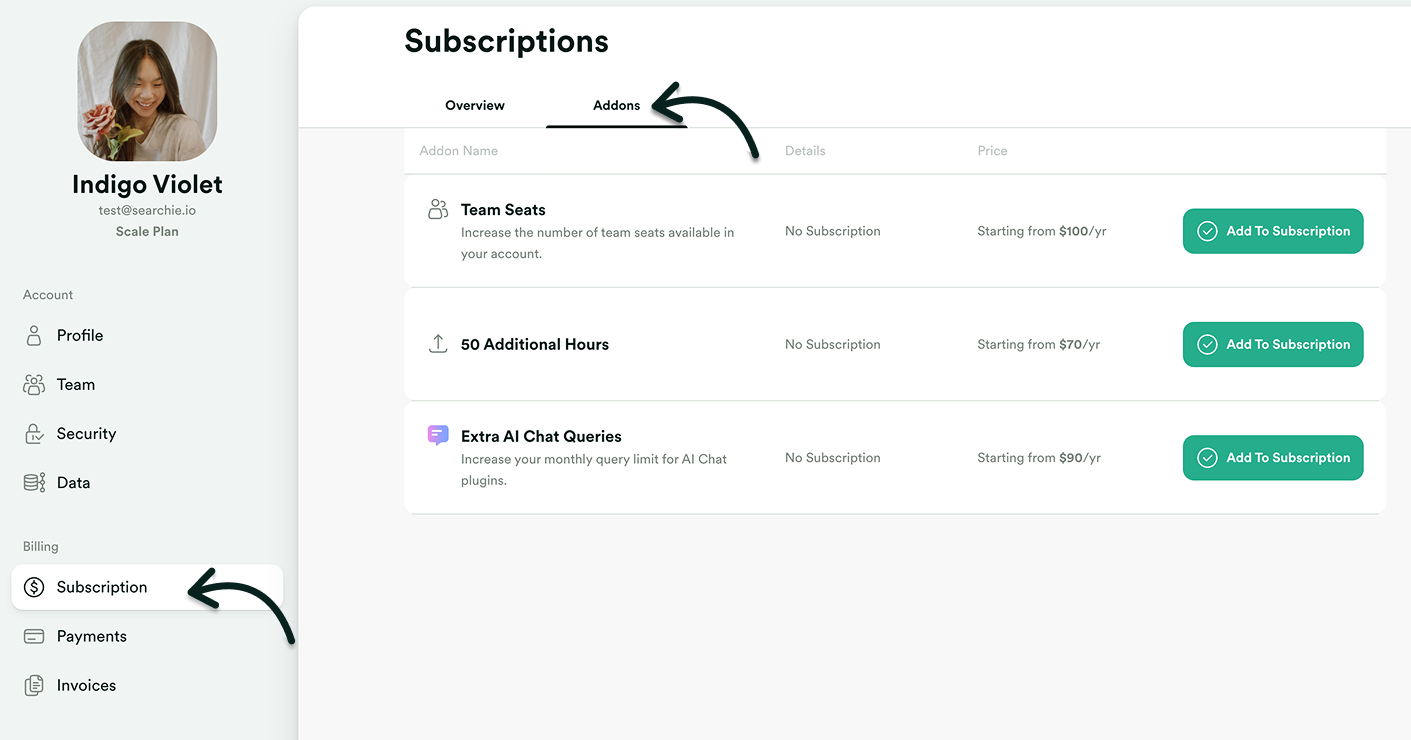
Task: Click the upload icon beside 50 Additional Hours
Action: tap(437, 343)
